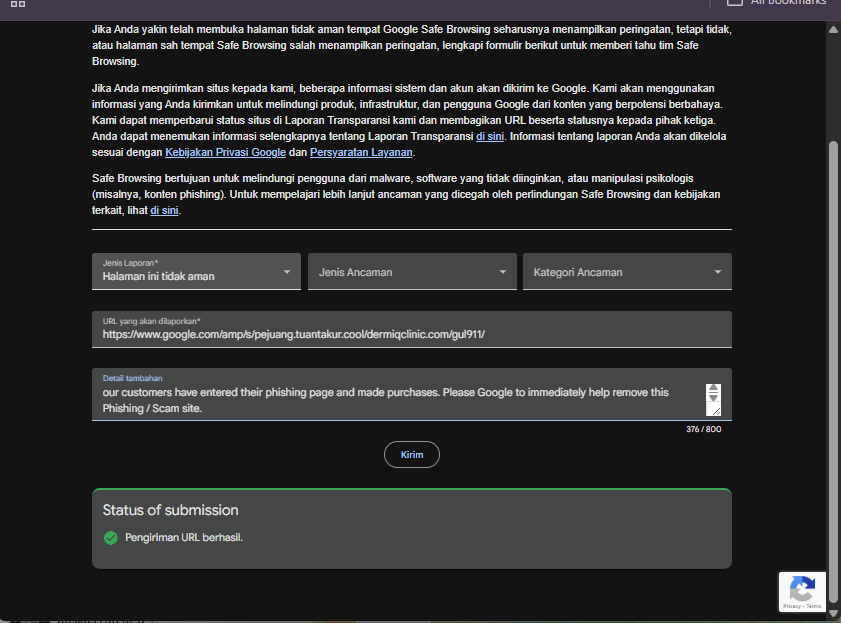This screenshot has height=623, width=841.
Task: Submit the form with the Kirim button
Action: pyautogui.click(x=412, y=455)
